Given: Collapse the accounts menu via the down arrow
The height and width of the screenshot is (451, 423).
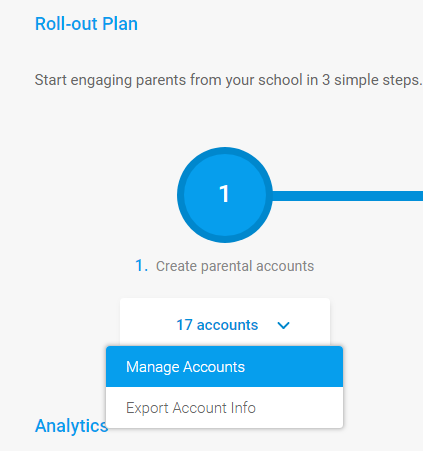Looking at the screenshot, I should pyautogui.click(x=283, y=325).
